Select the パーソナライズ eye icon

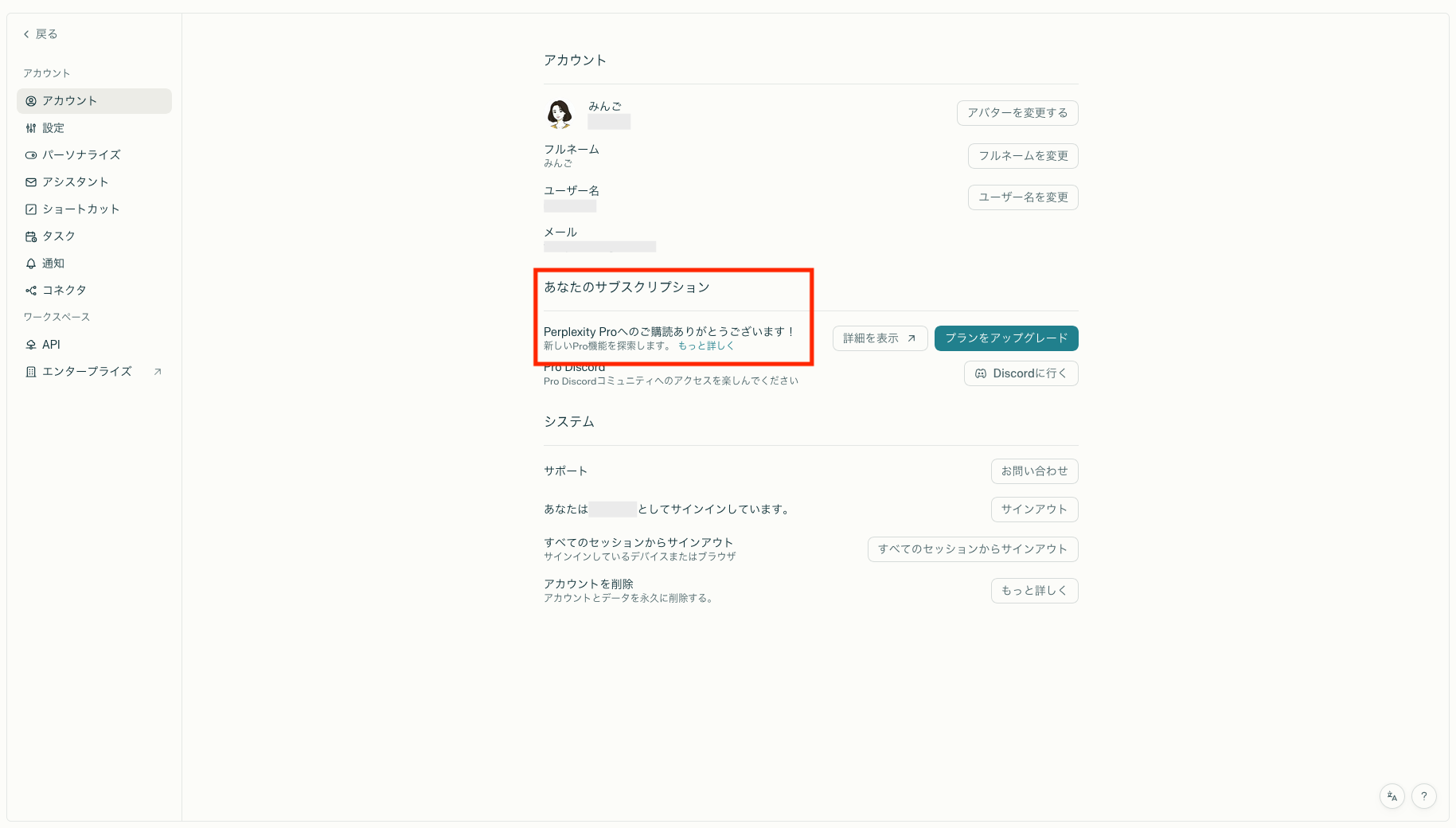coord(31,154)
